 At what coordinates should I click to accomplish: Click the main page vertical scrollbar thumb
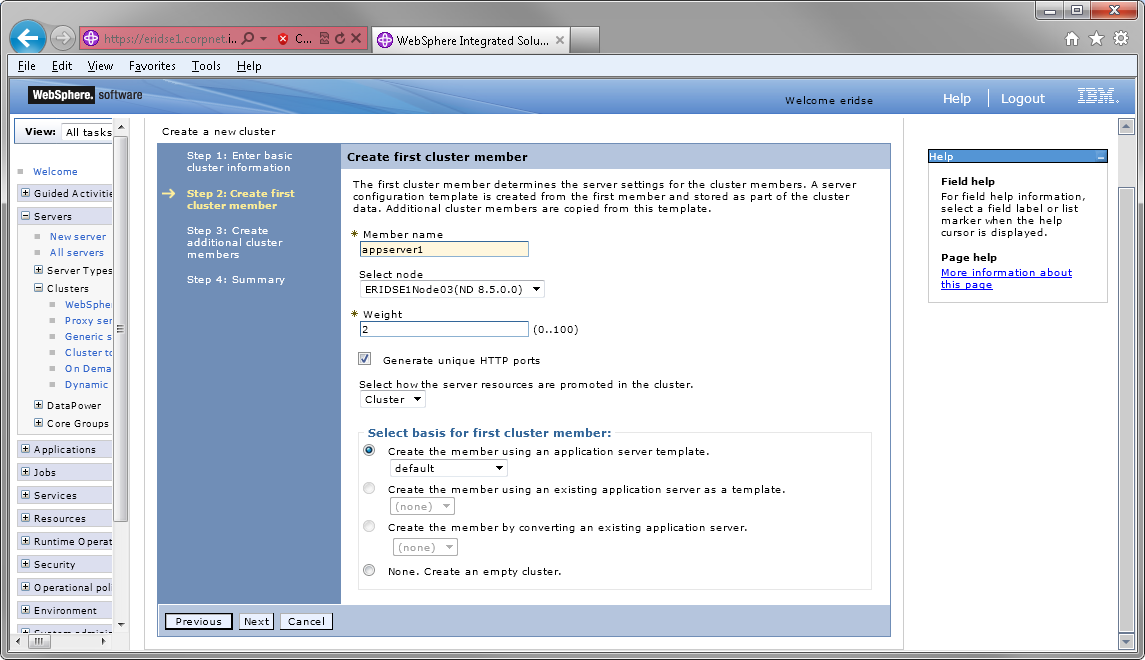[x=1126, y=409]
